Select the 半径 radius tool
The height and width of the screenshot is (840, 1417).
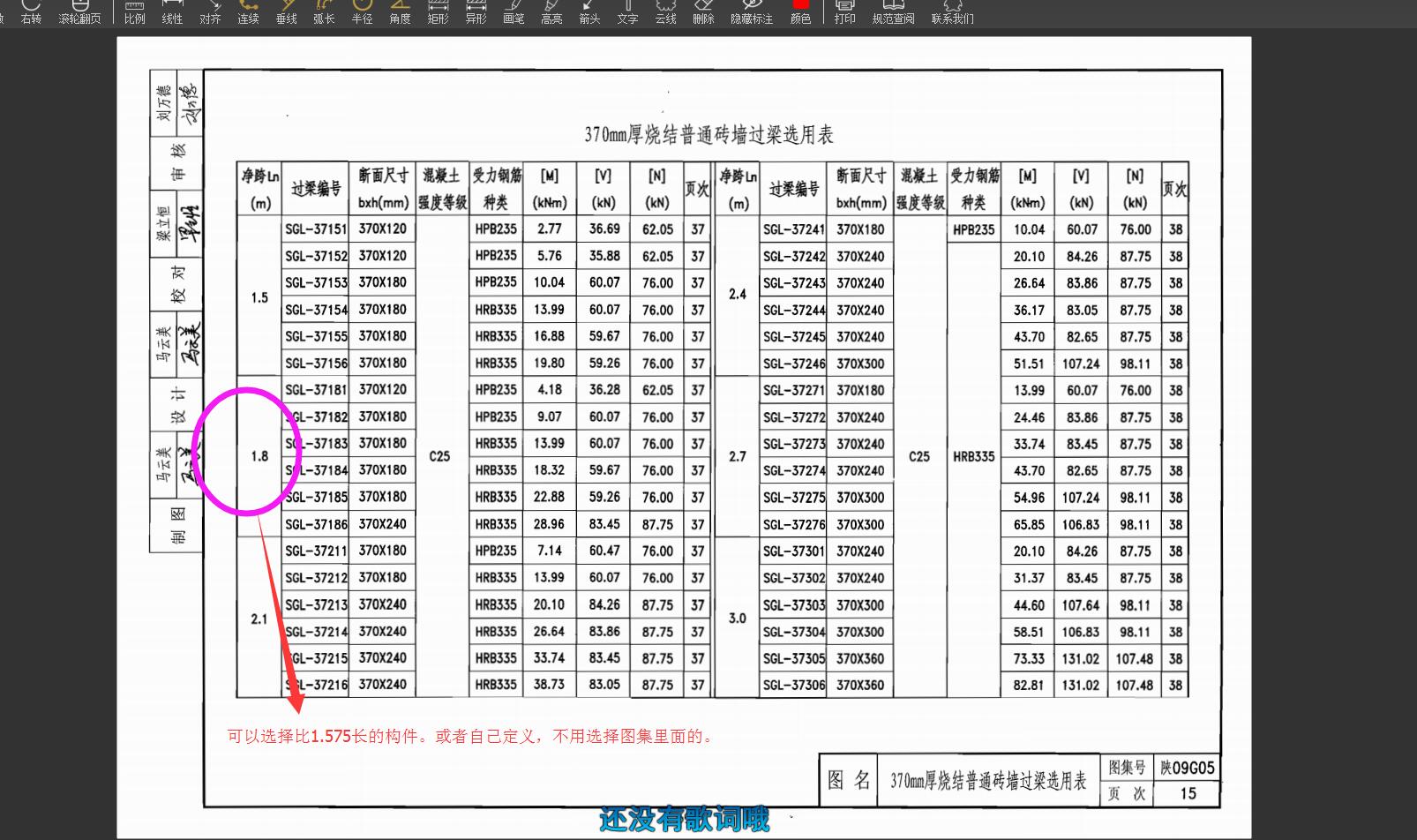coord(362,12)
